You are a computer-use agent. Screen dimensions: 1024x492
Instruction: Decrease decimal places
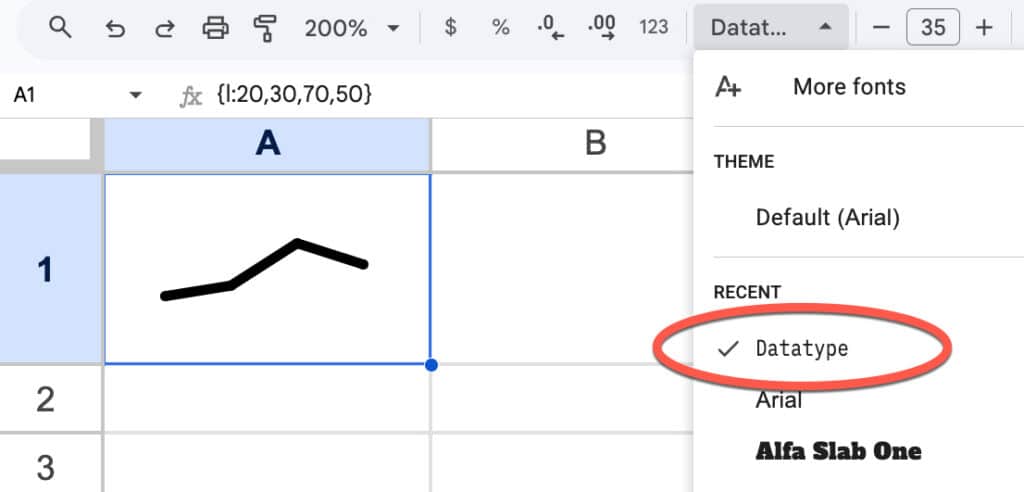point(551,28)
